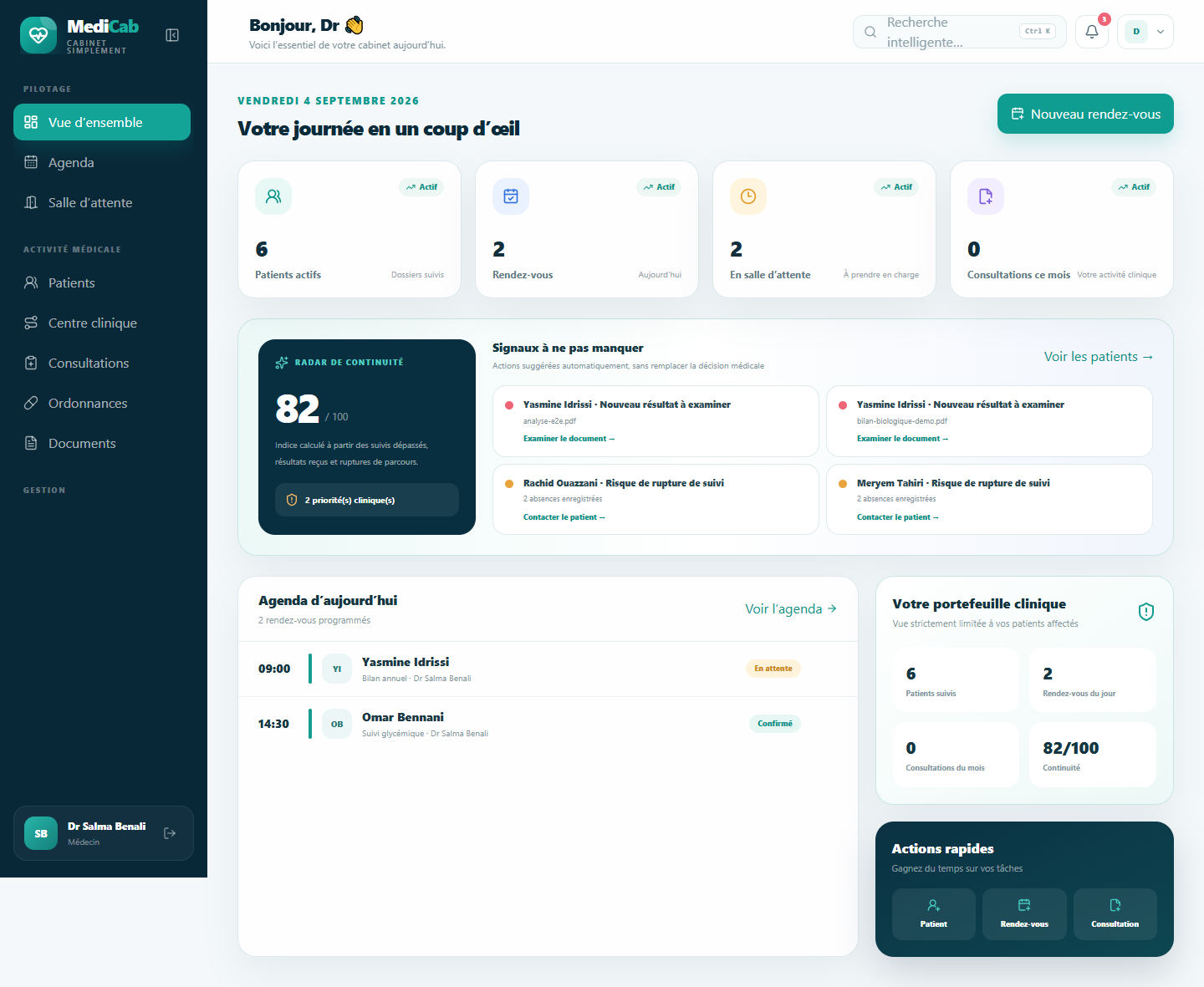
Task: Log out using the exit icon
Action: click(170, 833)
